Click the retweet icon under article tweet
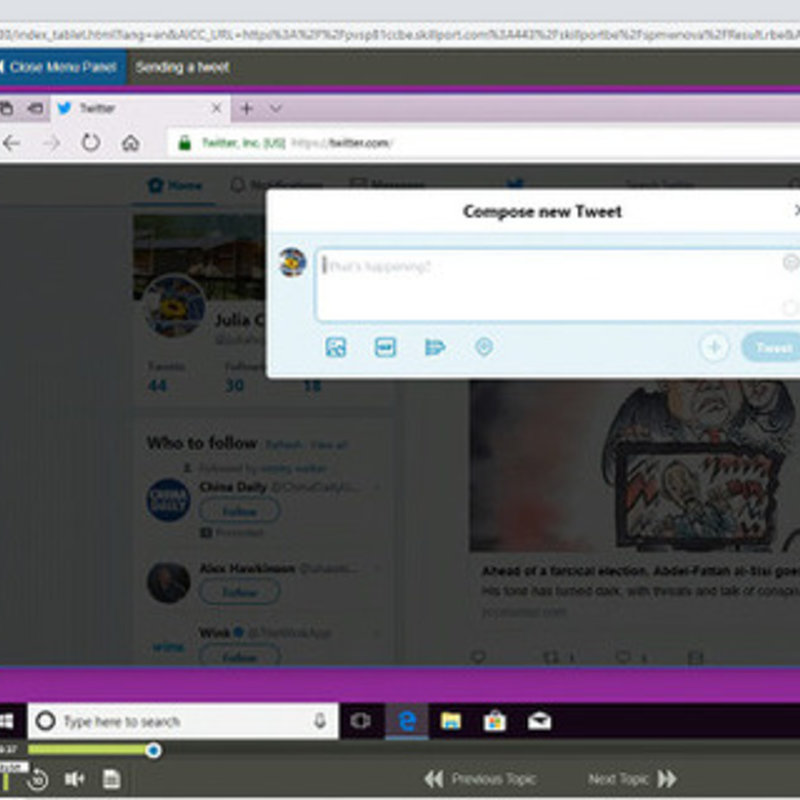The width and height of the screenshot is (800, 800). (551, 657)
